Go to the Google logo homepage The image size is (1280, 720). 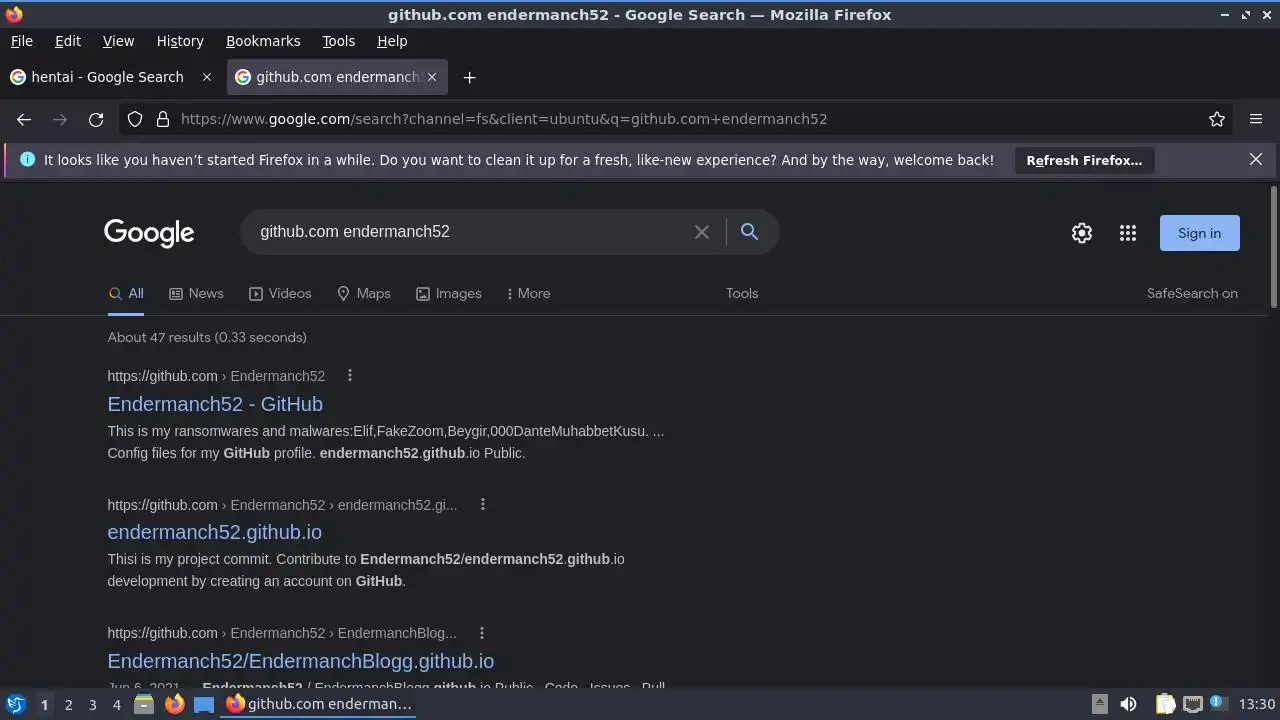[149, 233]
